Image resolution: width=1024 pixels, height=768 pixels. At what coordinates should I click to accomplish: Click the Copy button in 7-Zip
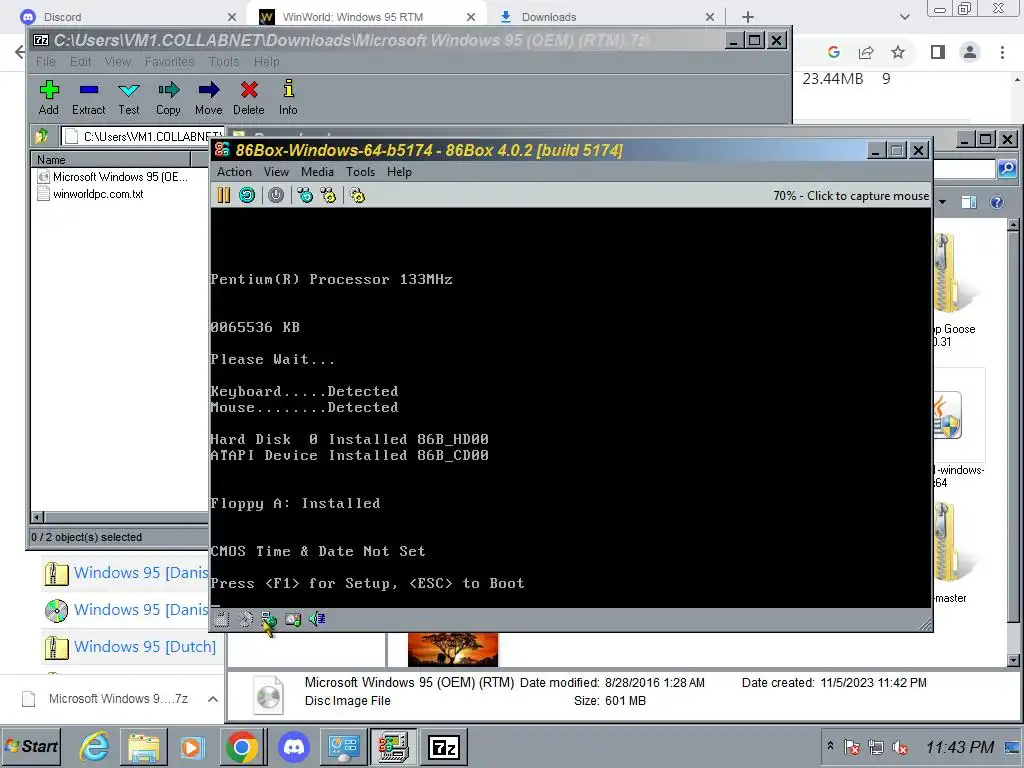pyautogui.click(x=168, y=98)
